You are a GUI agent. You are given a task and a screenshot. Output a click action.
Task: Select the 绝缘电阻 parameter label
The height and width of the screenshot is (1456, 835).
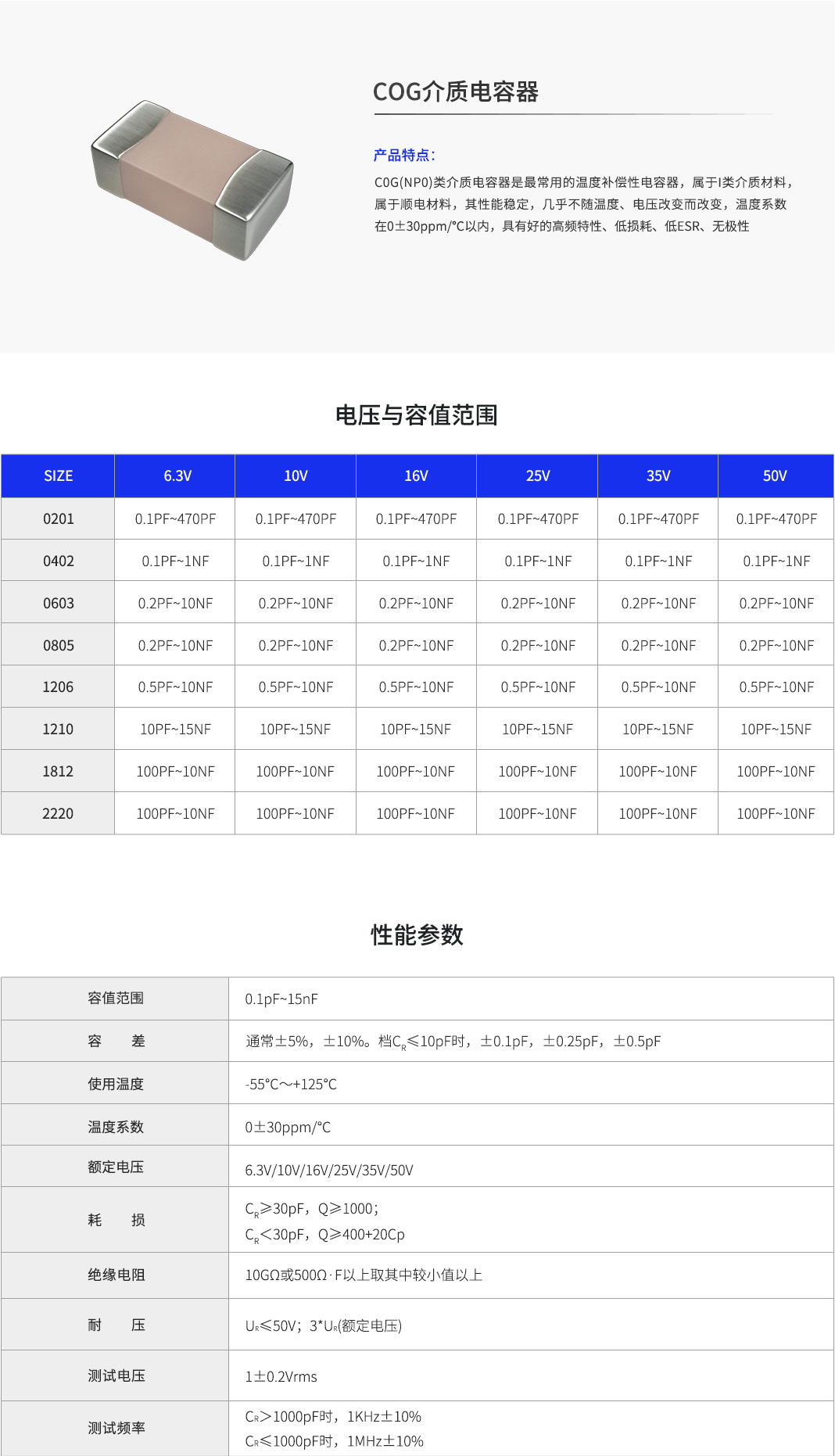point(116,1275)
